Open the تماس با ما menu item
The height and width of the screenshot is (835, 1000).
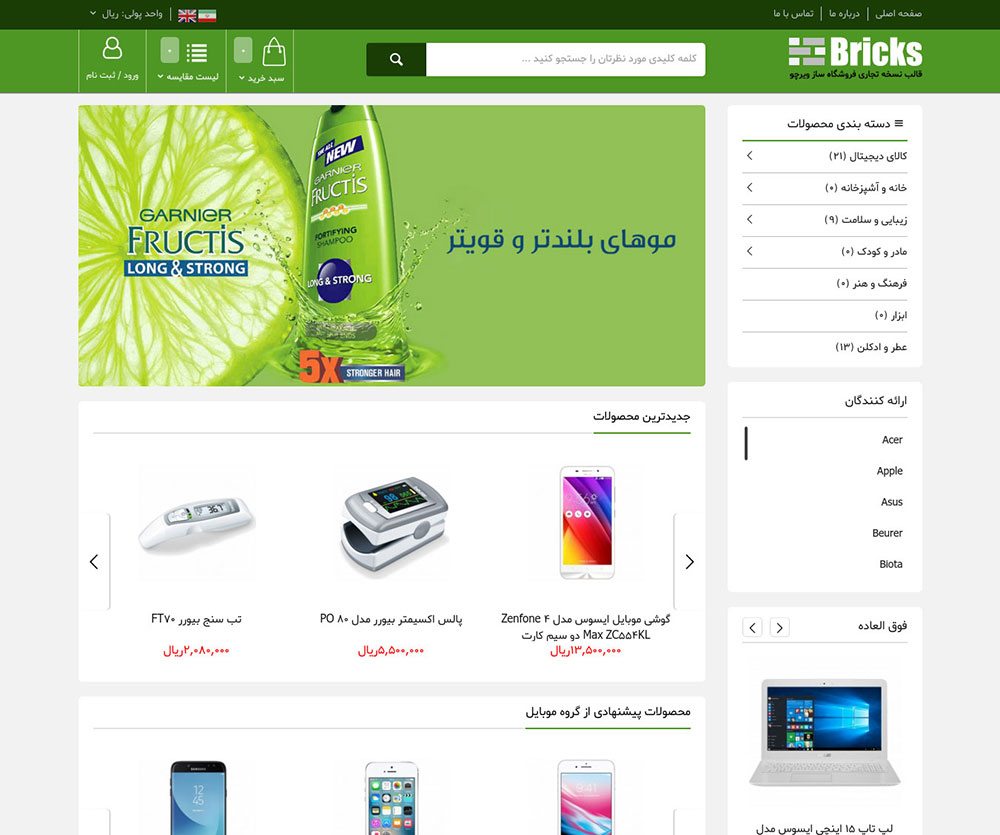coord(793,13)
